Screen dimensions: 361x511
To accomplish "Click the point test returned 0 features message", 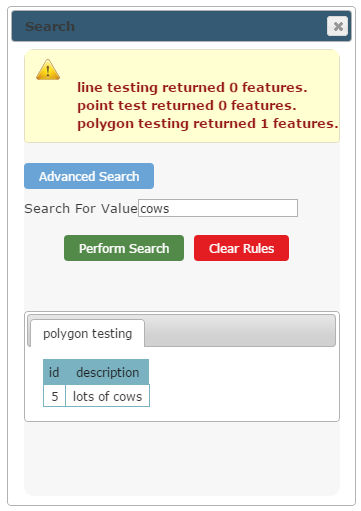I will [x=187, y=106].
